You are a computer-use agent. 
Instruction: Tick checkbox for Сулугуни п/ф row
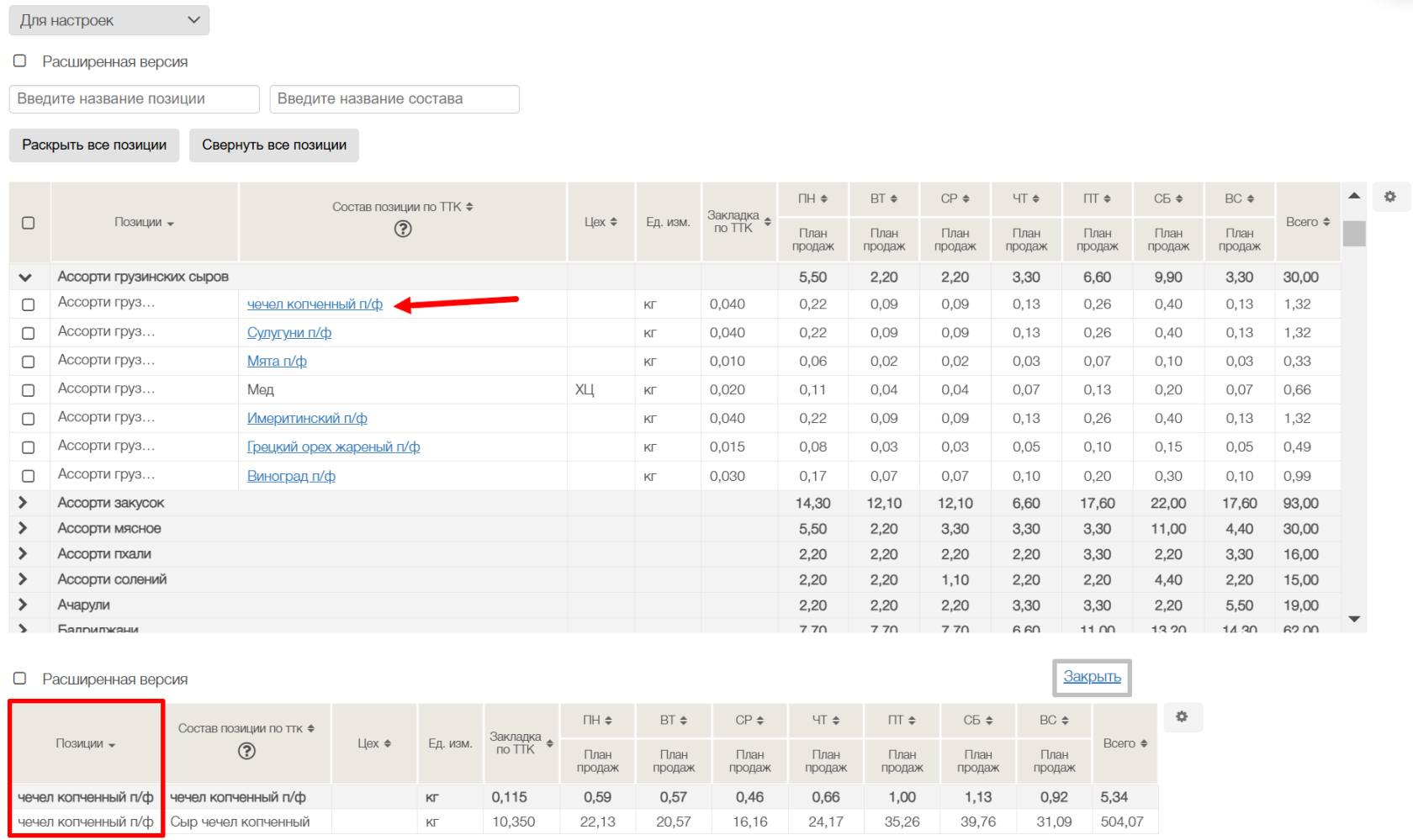(x=29, y=333)
